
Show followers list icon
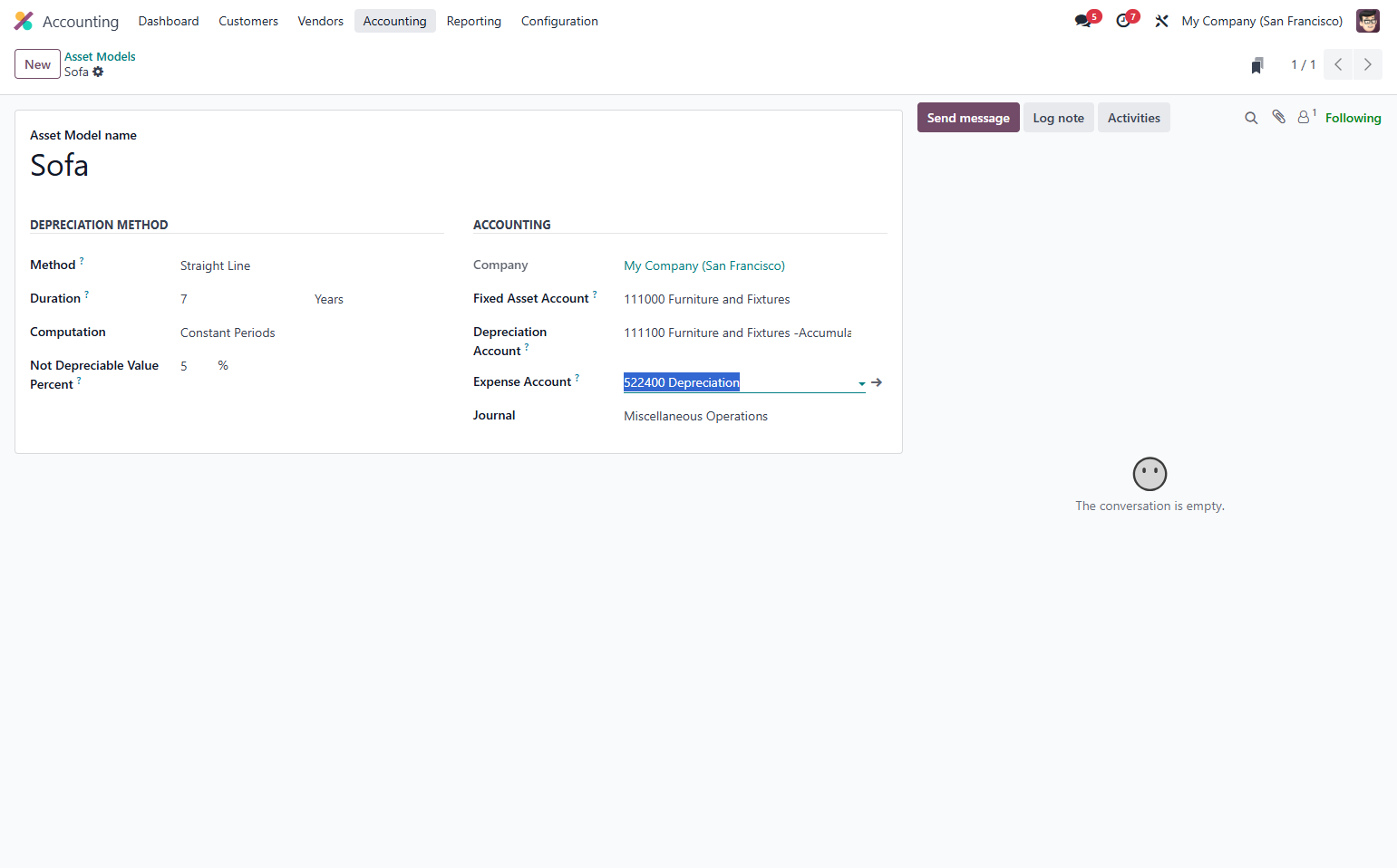pos(1305,117)
